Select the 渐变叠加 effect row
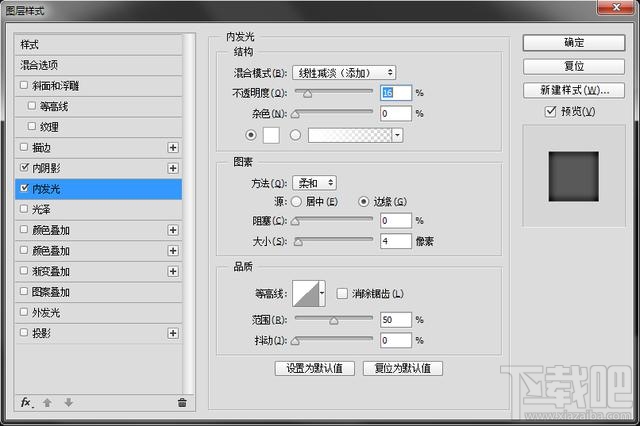 click(98, 271)
